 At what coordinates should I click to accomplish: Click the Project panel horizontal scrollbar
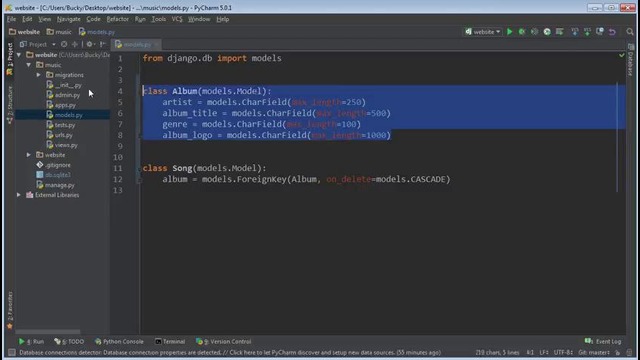[x=48, y=331]
